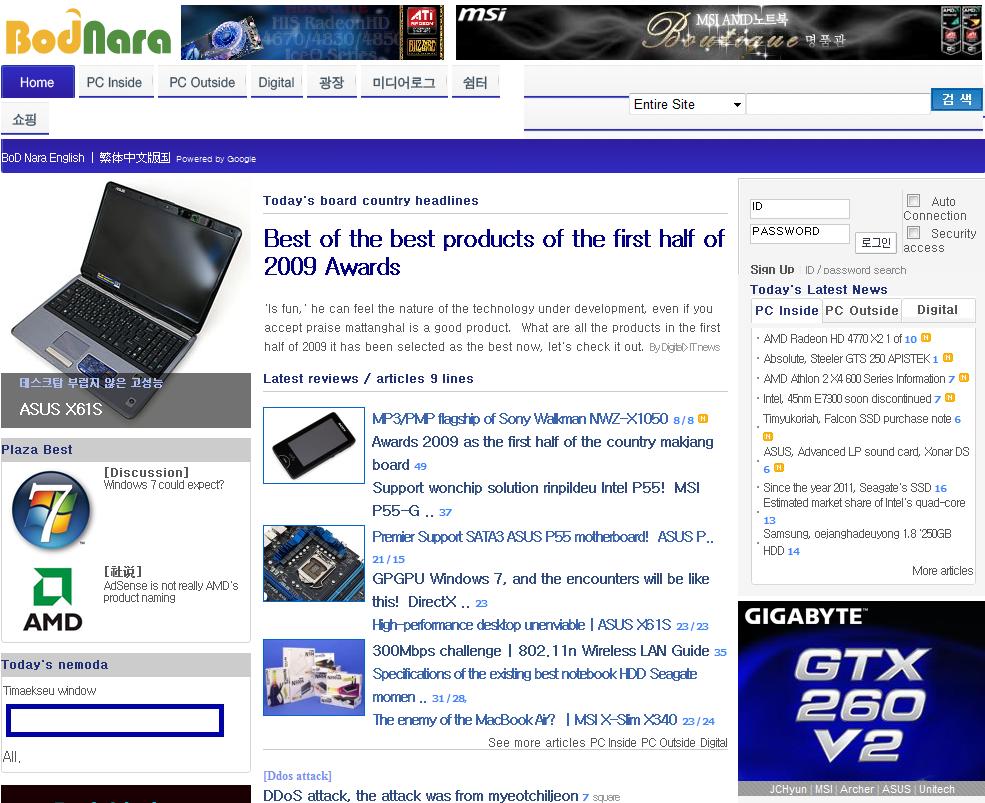The height and width of the screenshot is (803, 985).
Task: Open the DDoS attack article link
Action: 420,795
